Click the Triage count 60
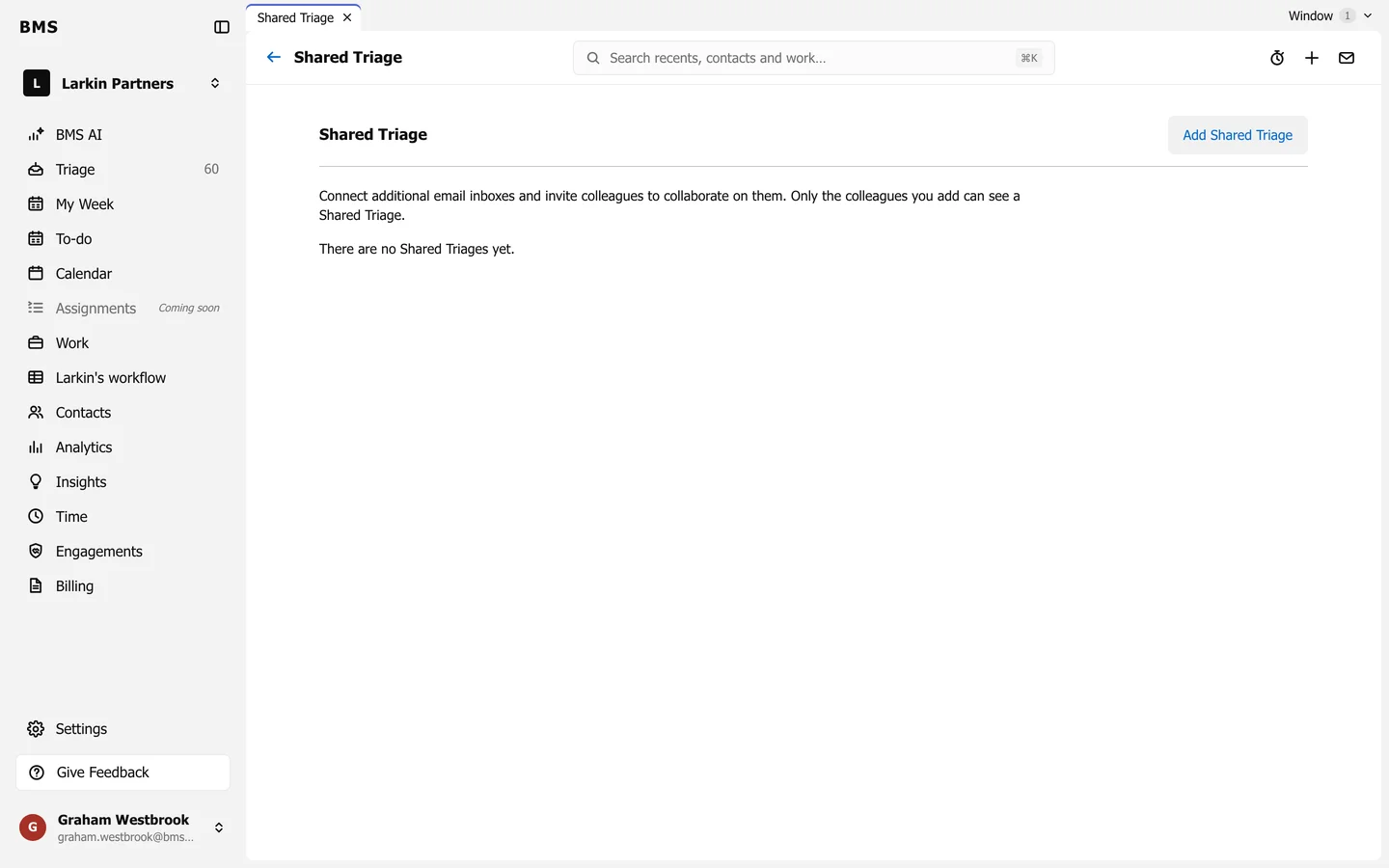The width and height of the screenshot is (1389, 868). click(211, 170)
